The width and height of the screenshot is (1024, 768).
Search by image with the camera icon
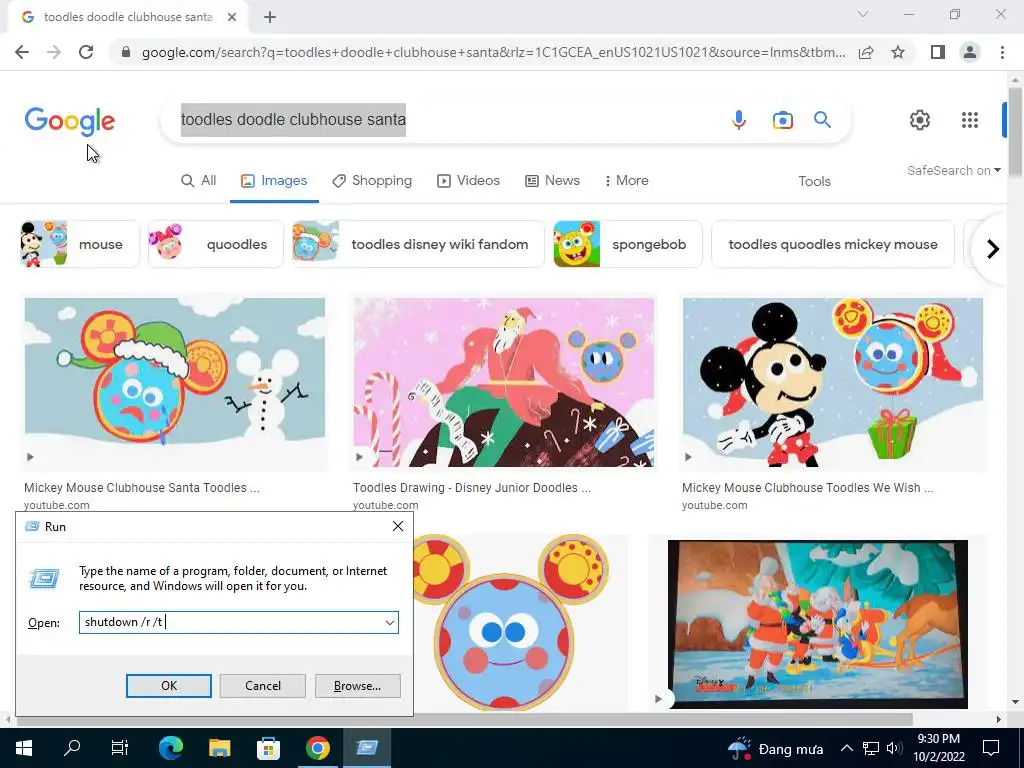click(782, 120)
